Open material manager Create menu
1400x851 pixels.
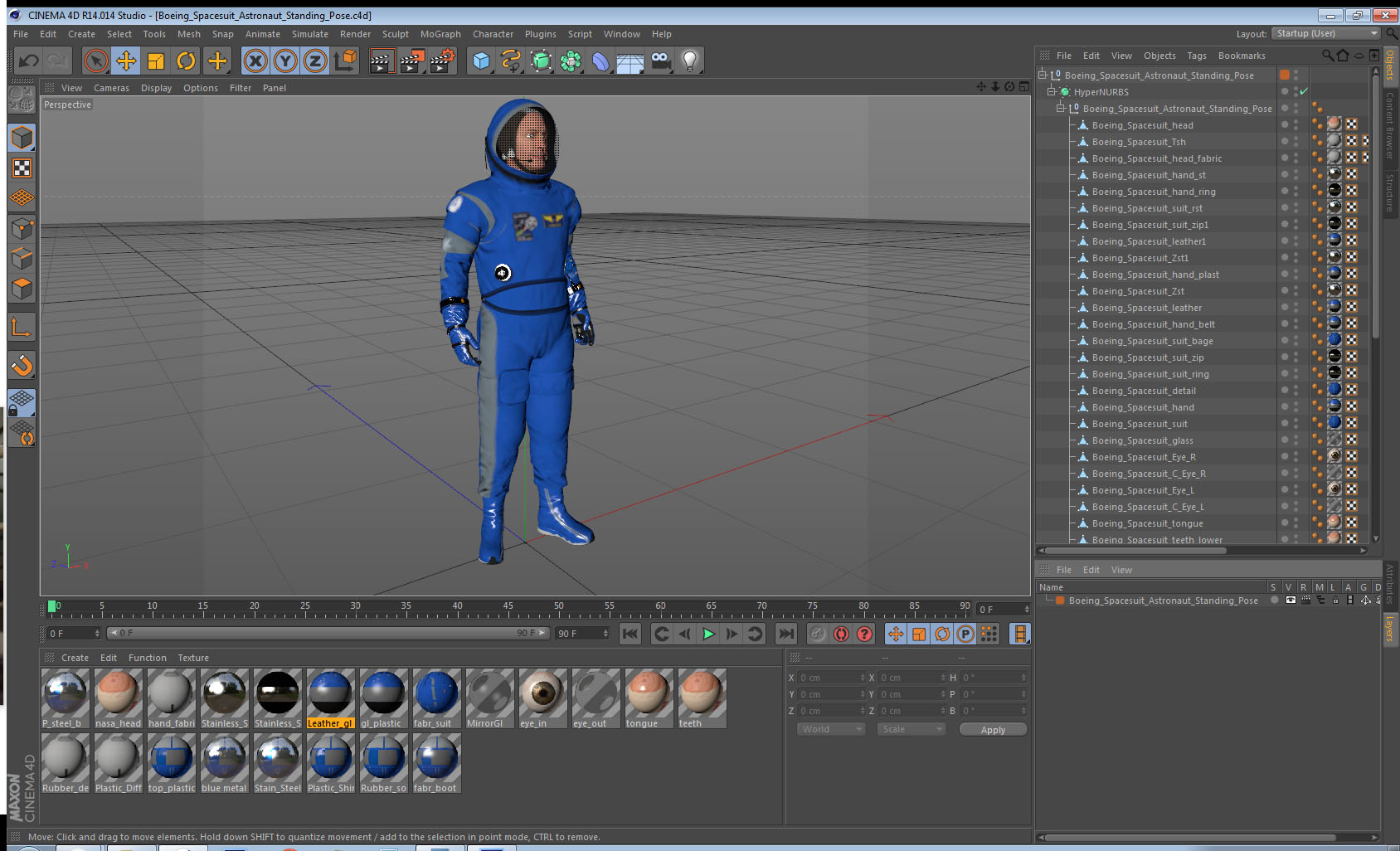(75, 658)
